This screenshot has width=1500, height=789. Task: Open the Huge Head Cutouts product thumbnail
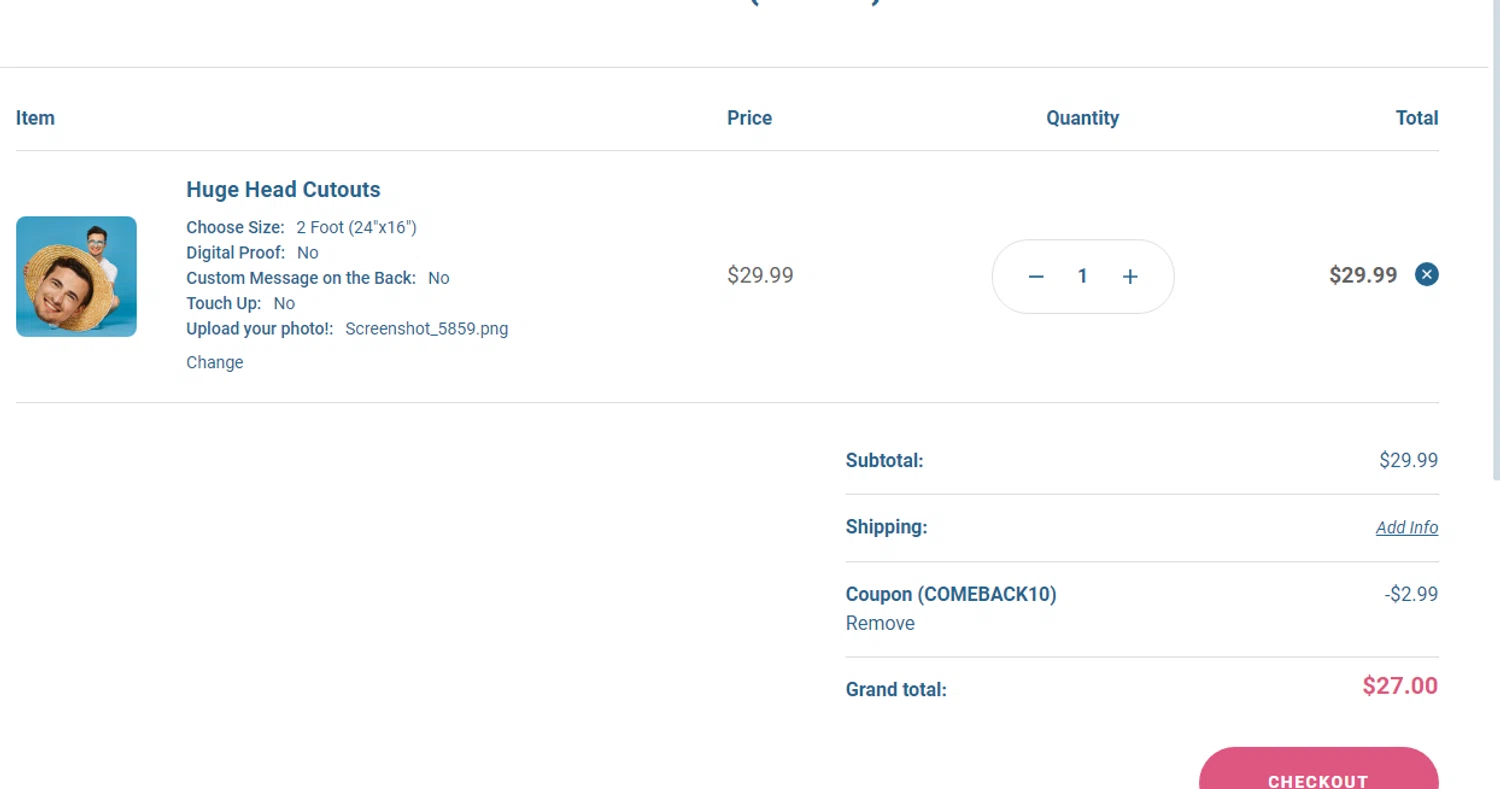coord(76,276)
